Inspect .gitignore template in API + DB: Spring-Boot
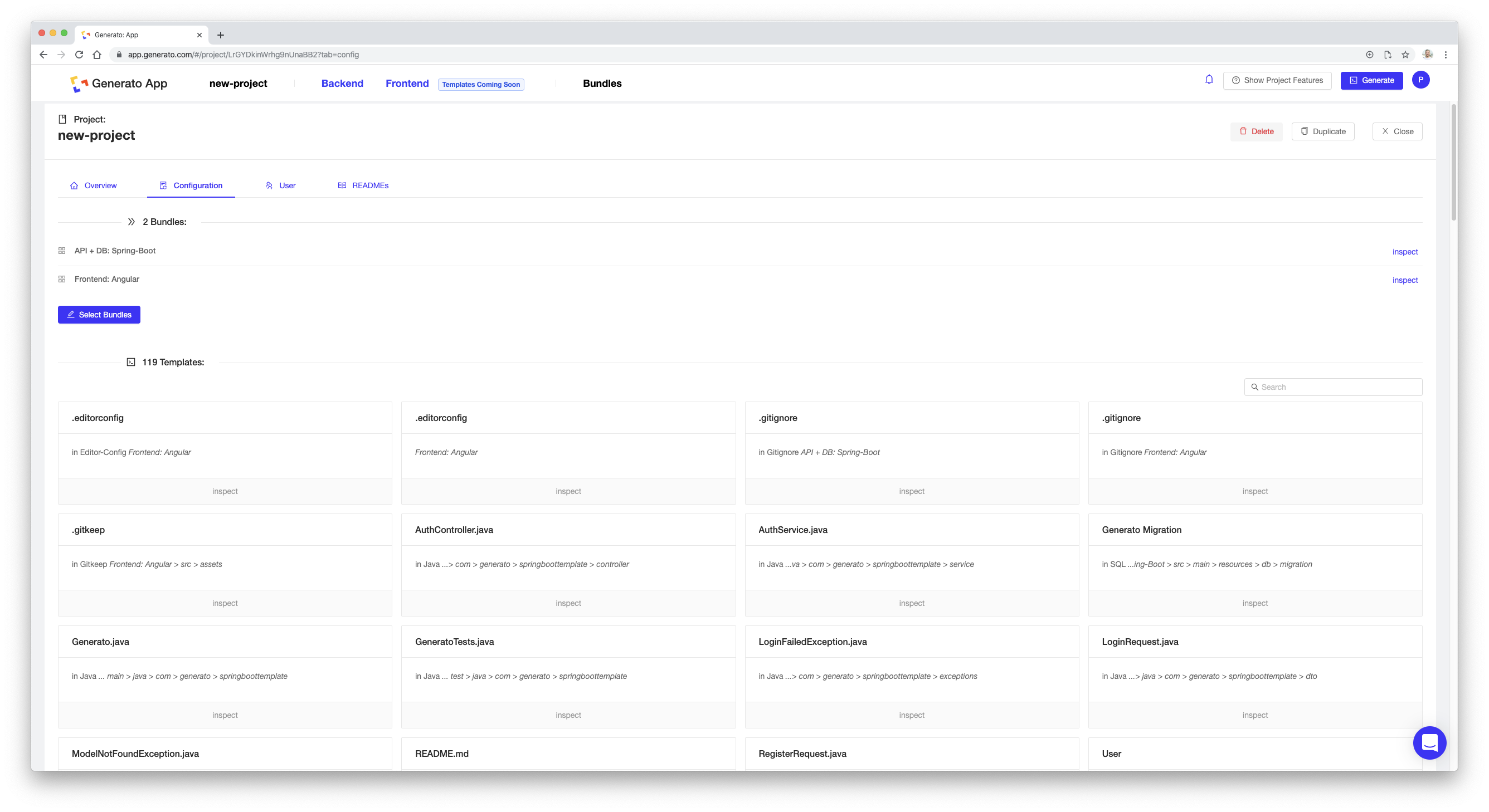 point(912,491)
